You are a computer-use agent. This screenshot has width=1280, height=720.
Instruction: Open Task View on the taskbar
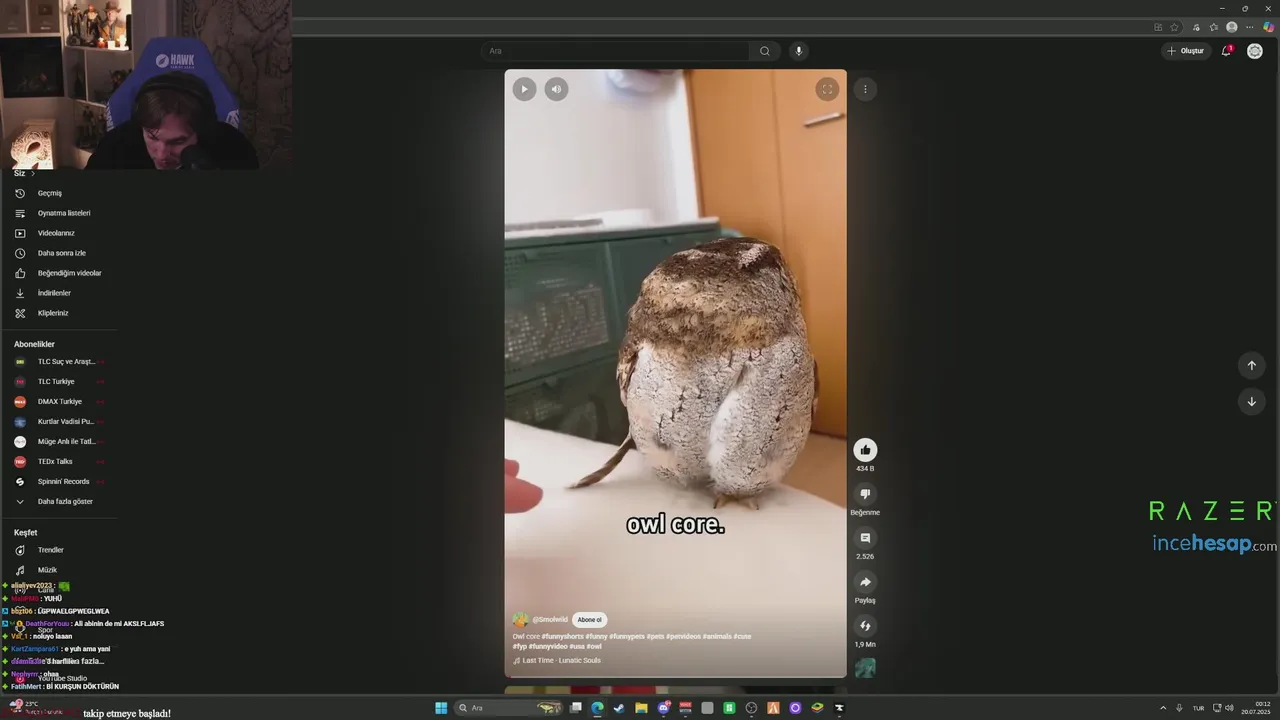[575, 708]
